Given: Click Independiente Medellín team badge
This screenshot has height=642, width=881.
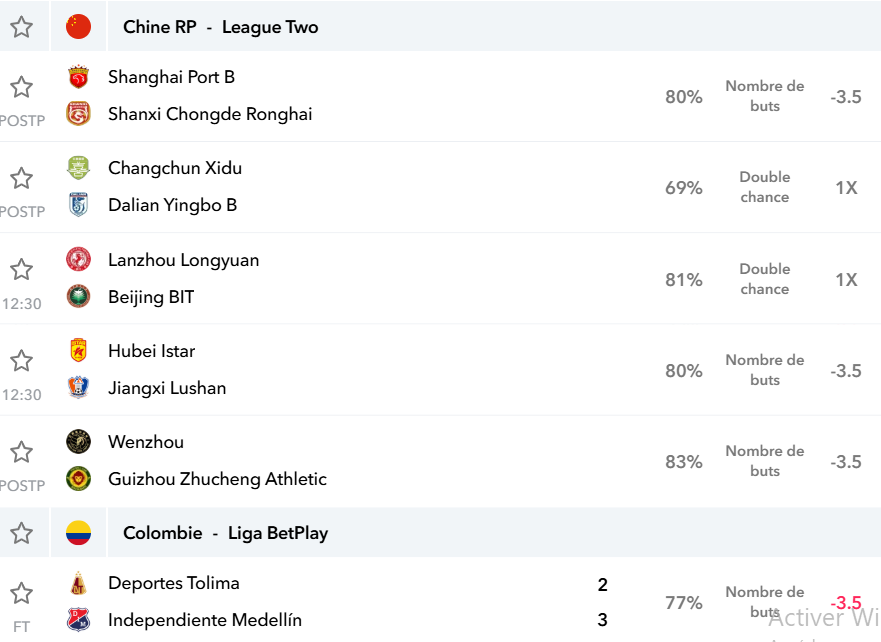Looking at the screenshot, I should pos(78,620).
